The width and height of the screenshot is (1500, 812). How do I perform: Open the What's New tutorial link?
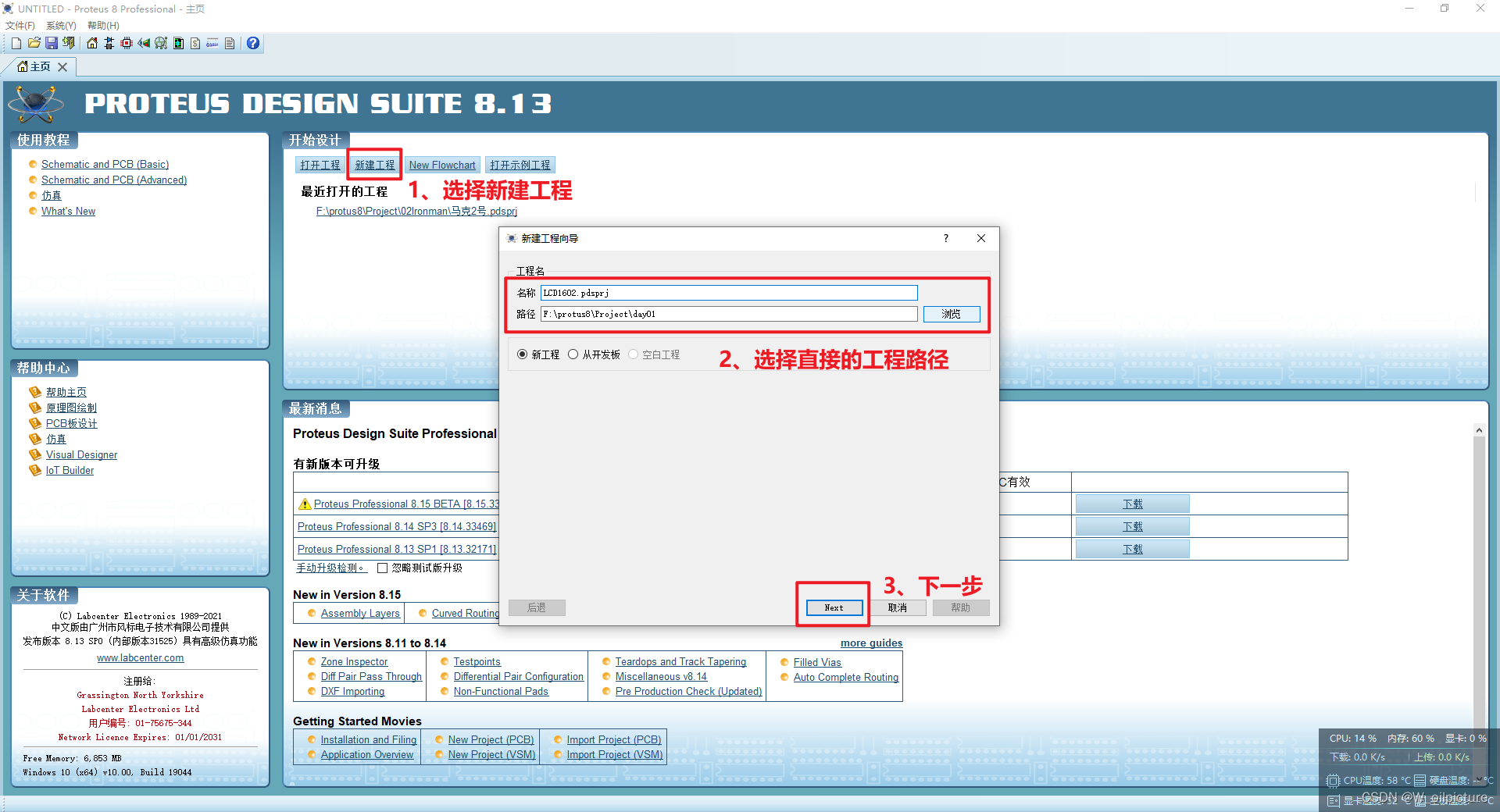point(68,211)
